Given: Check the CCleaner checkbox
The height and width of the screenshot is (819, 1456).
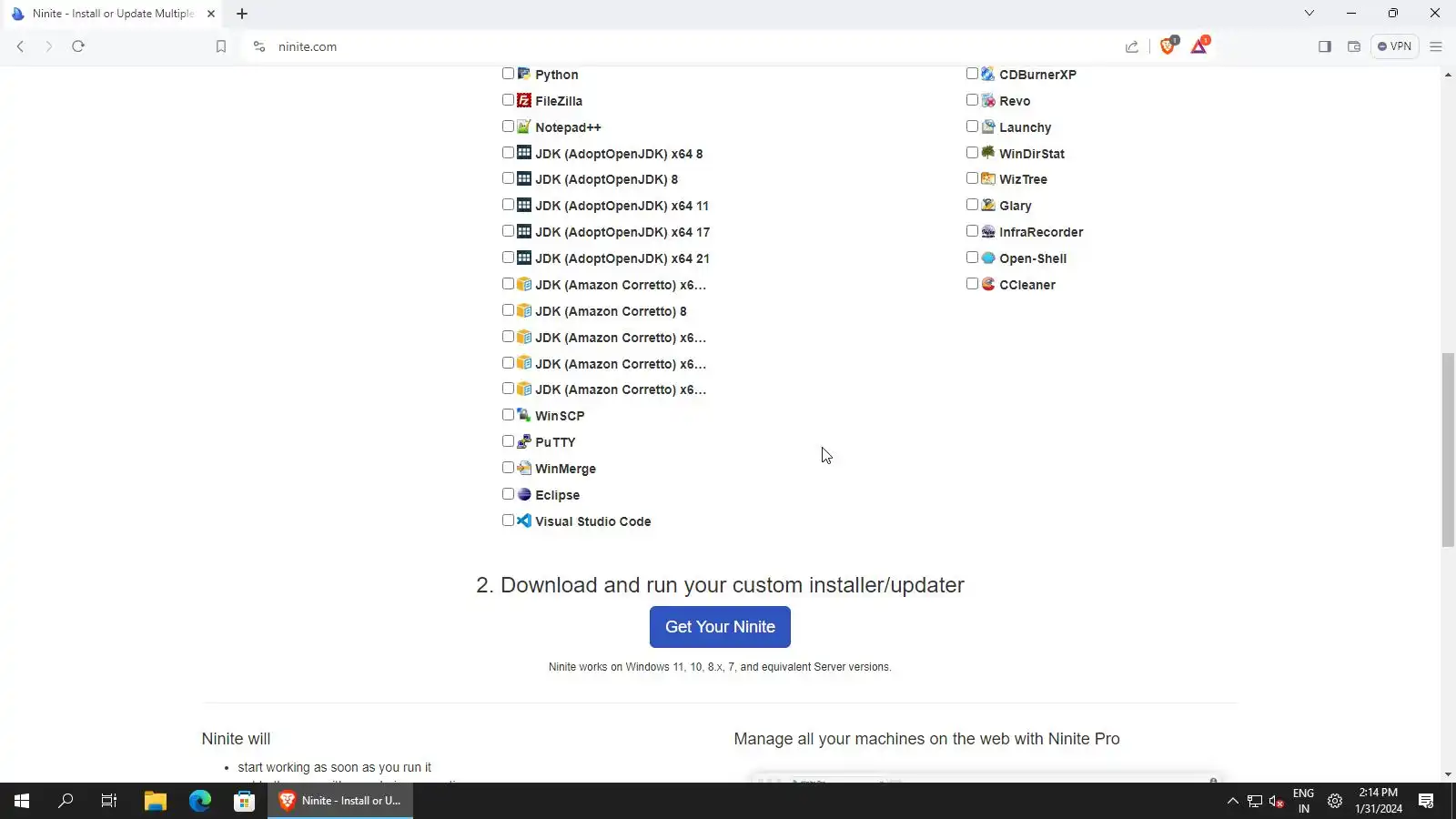Looking at the screenshot, I should pos(972,284).
